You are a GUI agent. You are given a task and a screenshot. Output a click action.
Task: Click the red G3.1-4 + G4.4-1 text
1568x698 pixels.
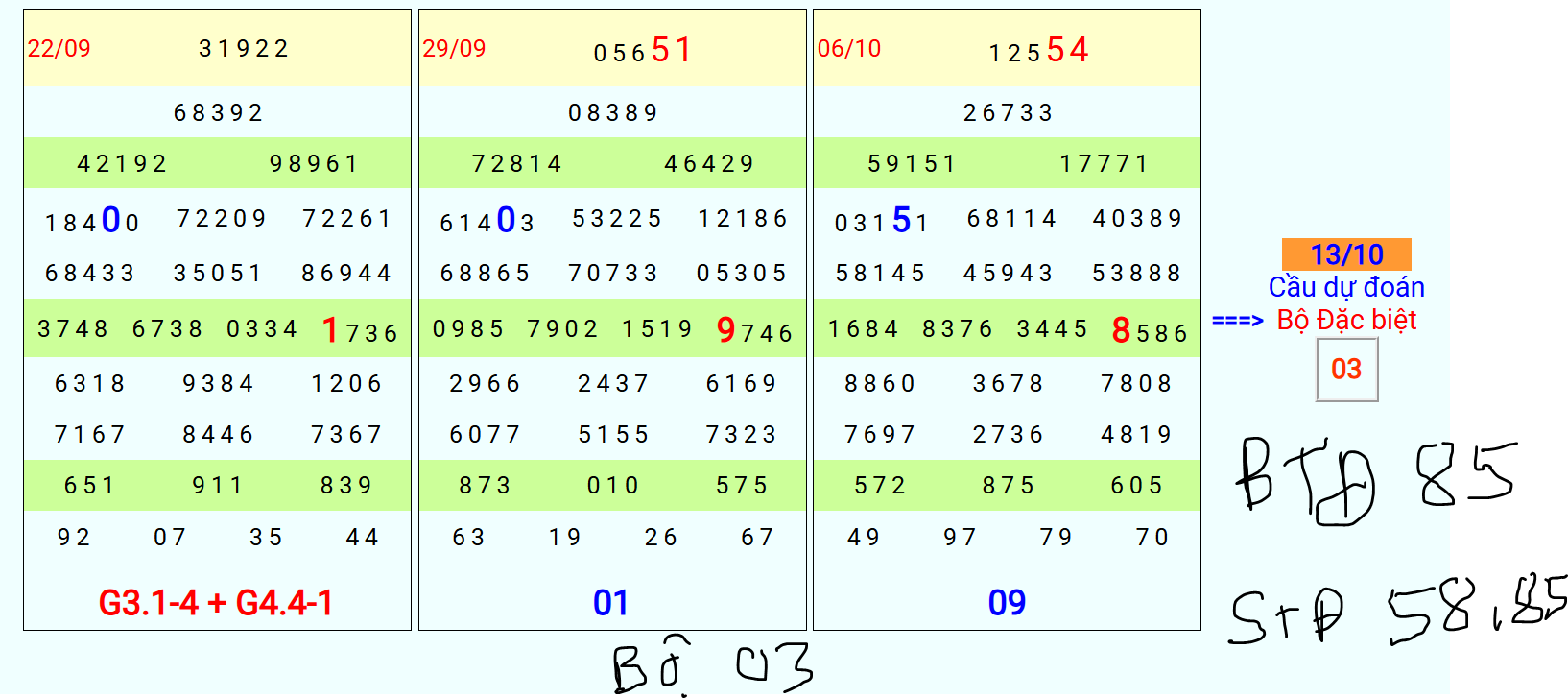[x=216, y=603]
